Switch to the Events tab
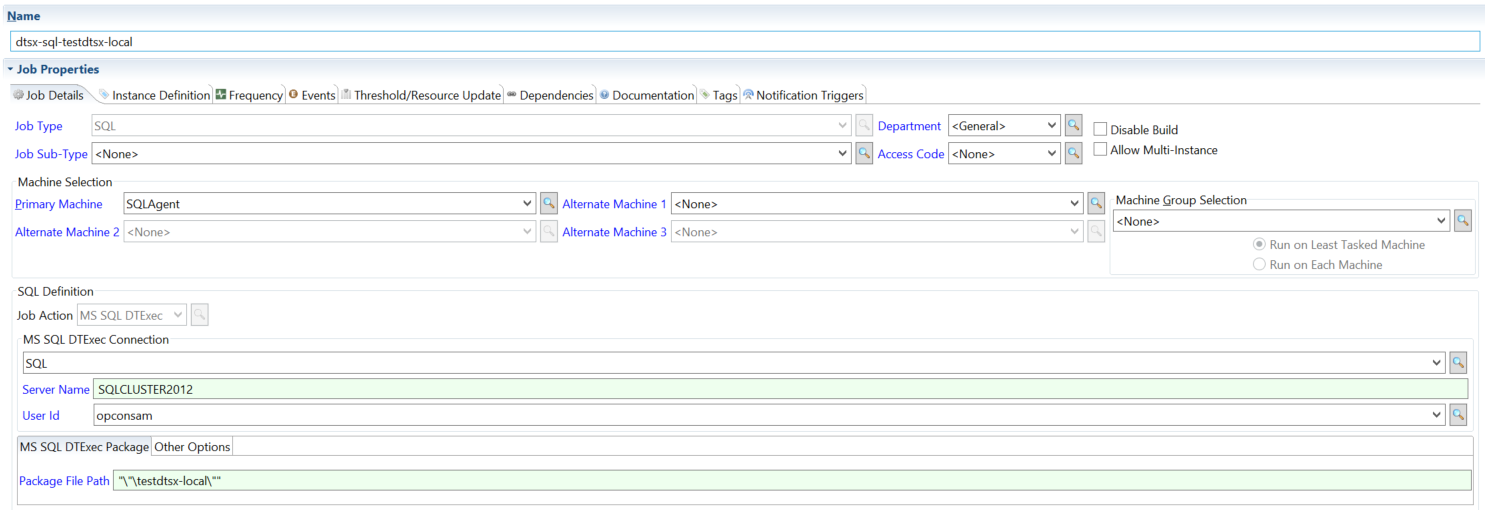The width and height of the screenshot is (1485, 510). click(311, 95)
